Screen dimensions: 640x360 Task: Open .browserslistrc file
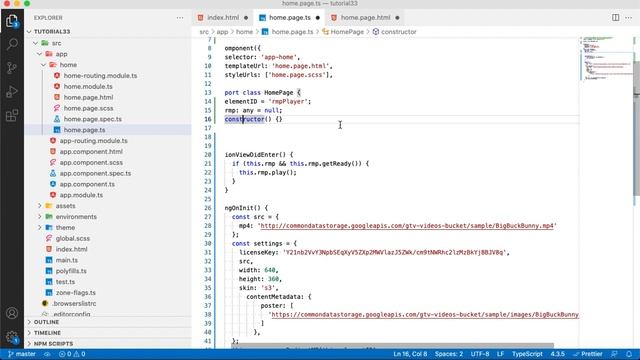[x=74, y=303]
